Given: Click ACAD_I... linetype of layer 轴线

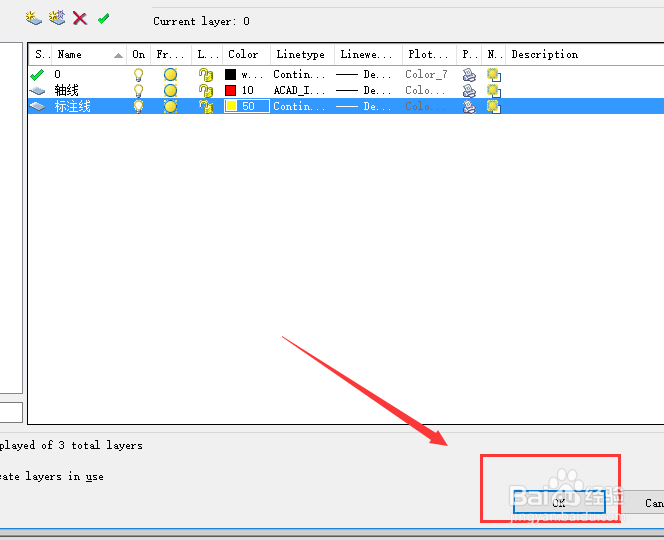Looking at the screenshot, I should pyautogui.click(x=299, y=91).
